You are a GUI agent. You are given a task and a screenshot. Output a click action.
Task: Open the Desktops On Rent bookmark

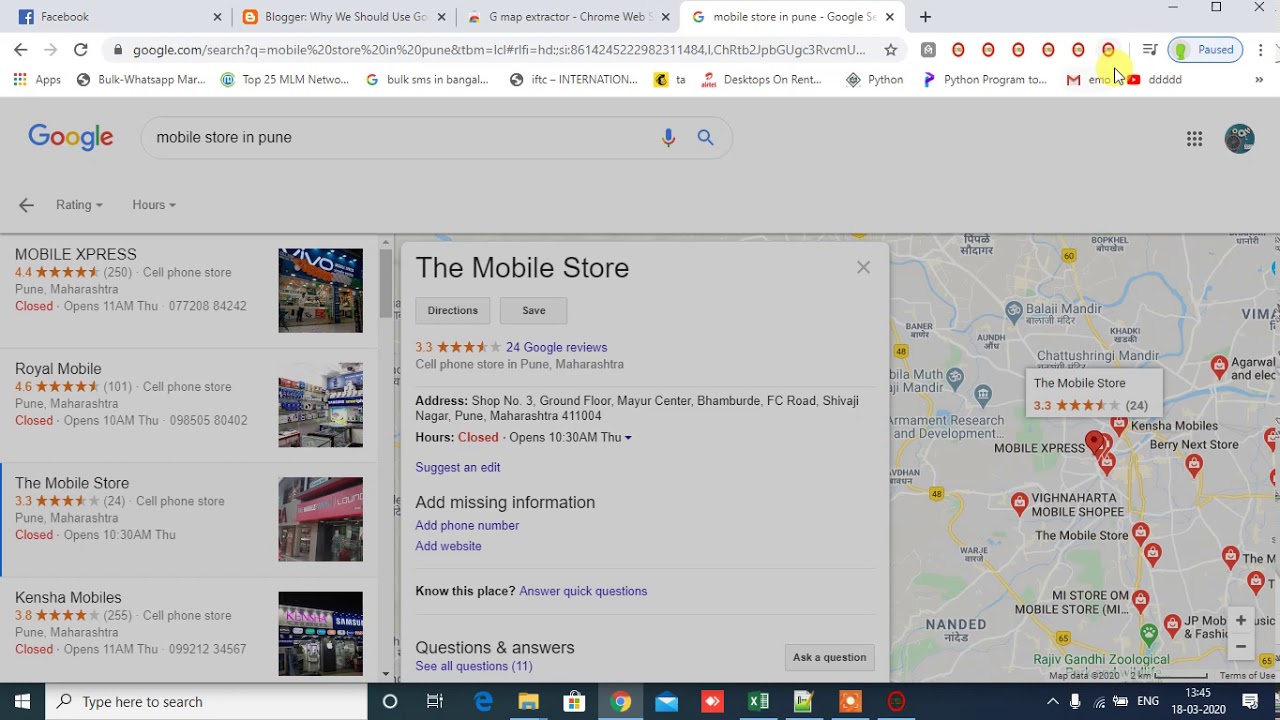coord(761,80)
